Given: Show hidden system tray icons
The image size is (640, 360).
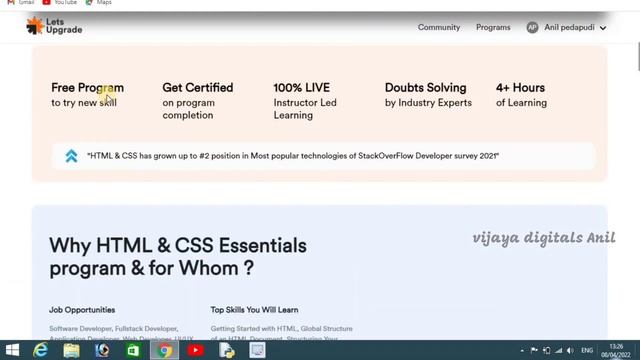Looking at the screenshot, I should coord(522,351).
